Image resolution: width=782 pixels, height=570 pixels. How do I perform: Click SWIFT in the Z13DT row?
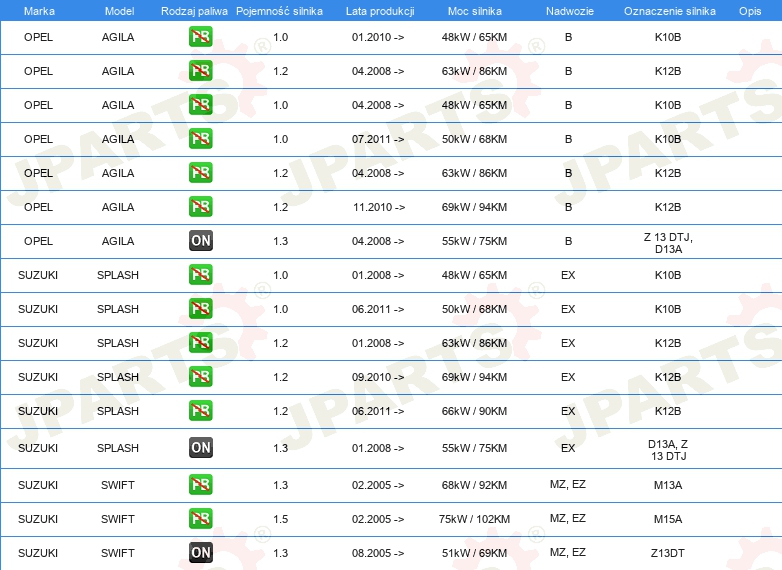click(118, 553)
